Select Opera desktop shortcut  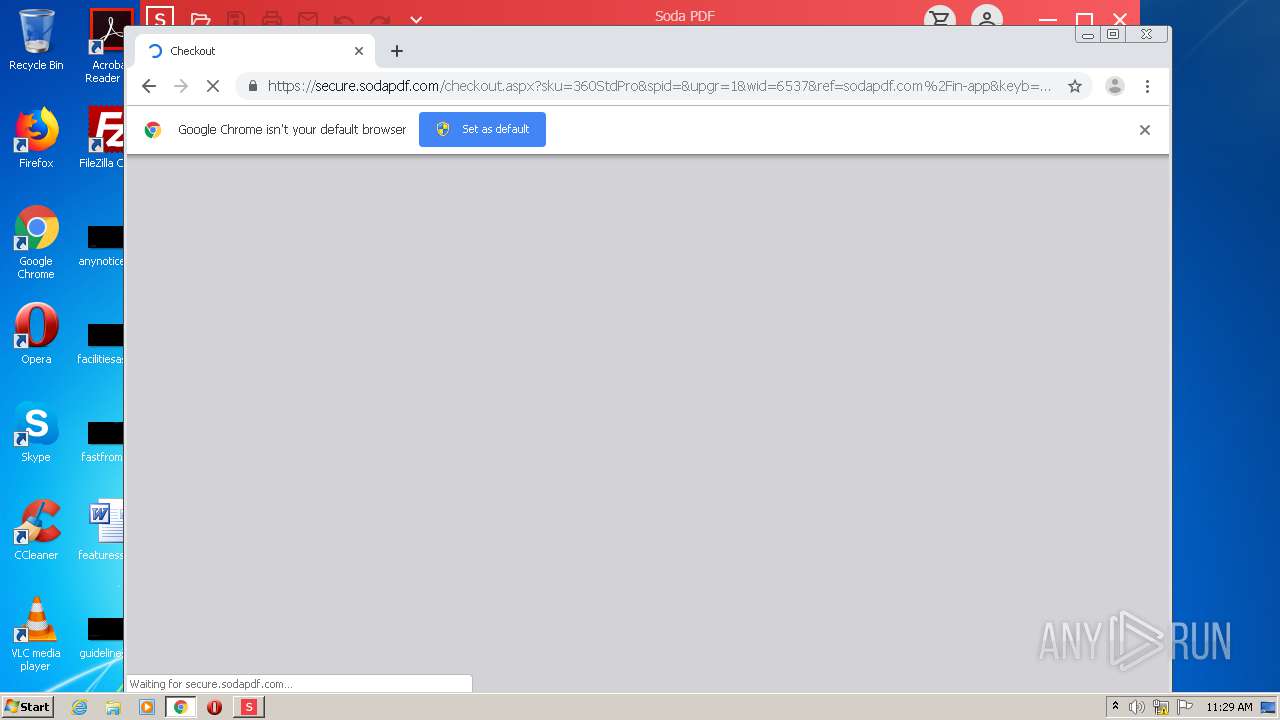click(36, 334)
